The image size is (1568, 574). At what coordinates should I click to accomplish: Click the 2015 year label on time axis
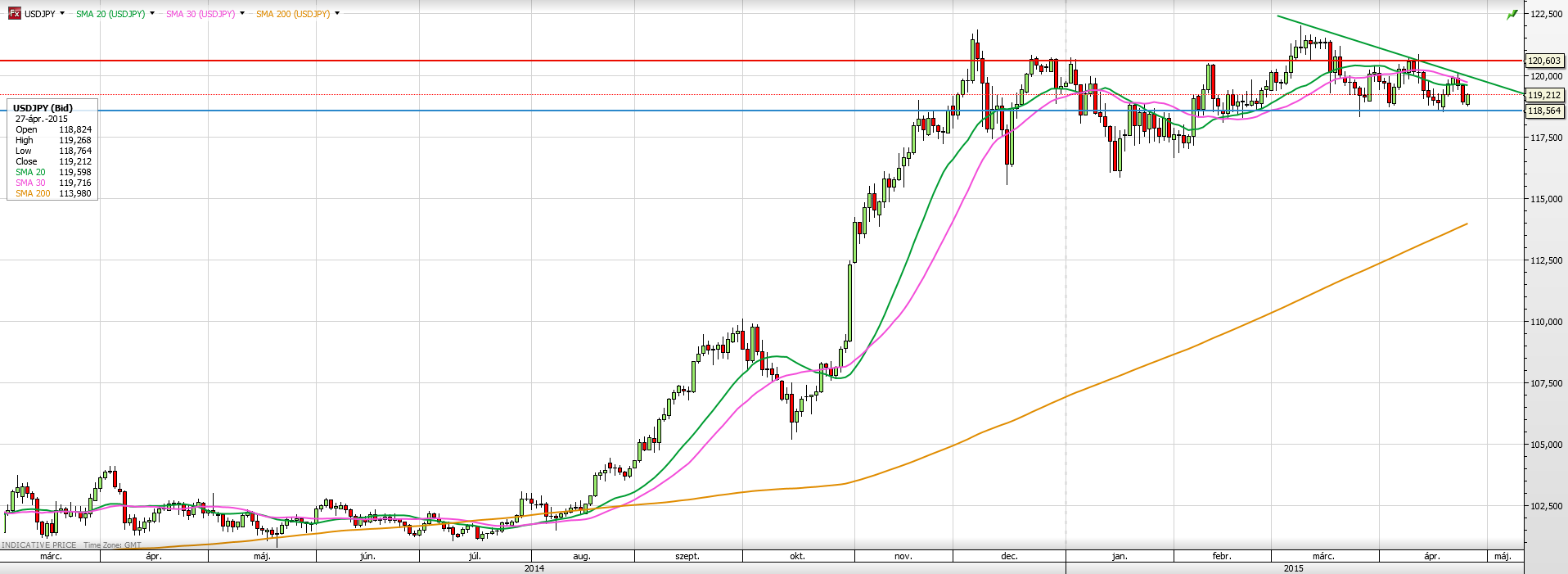point(1293,568)
